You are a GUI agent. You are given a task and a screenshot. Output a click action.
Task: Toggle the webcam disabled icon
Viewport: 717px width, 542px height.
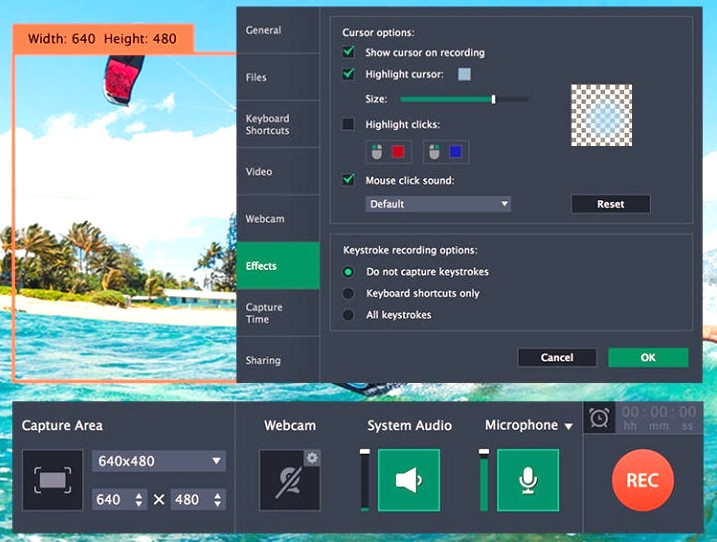point(289,480)
